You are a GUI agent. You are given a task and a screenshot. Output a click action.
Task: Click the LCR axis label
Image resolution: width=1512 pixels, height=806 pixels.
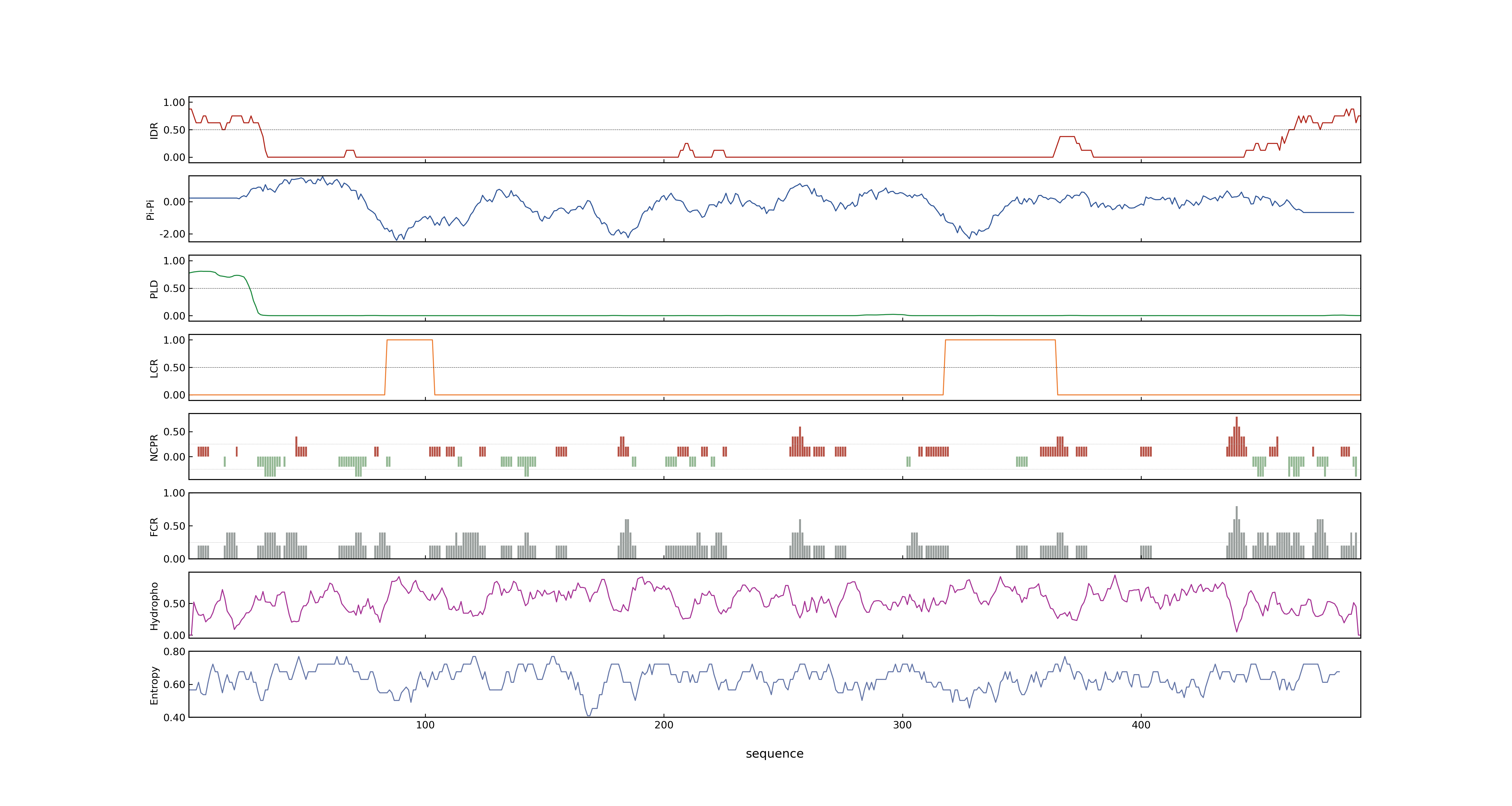point(154,368)
